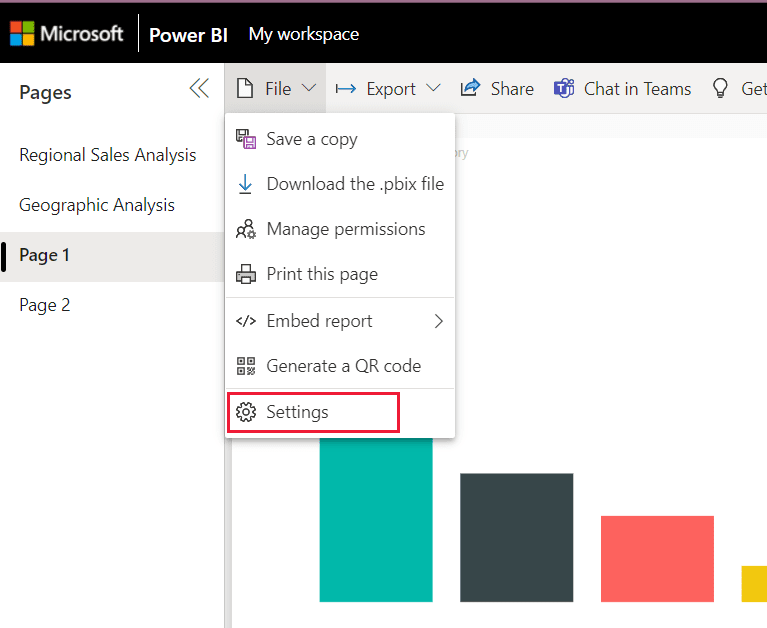Viewport: 767px width, 628px height.
Task: Click the File label in toolbar
Action: tap(278, 89)
